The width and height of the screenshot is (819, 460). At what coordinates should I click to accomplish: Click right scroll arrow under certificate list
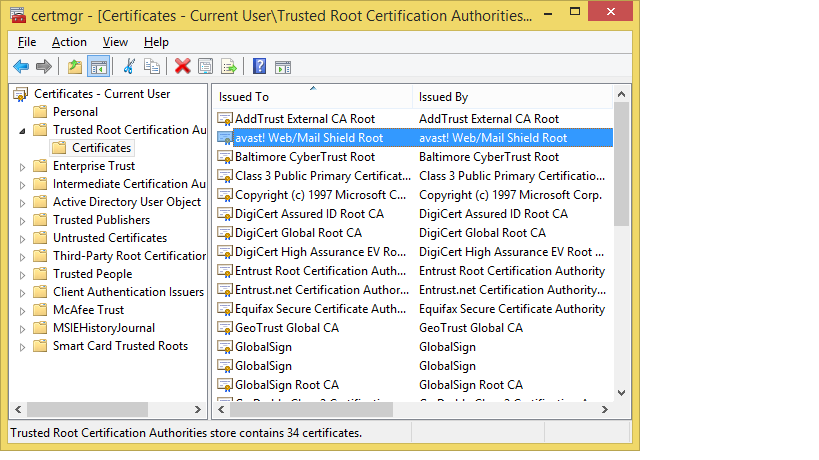[605, 410]
